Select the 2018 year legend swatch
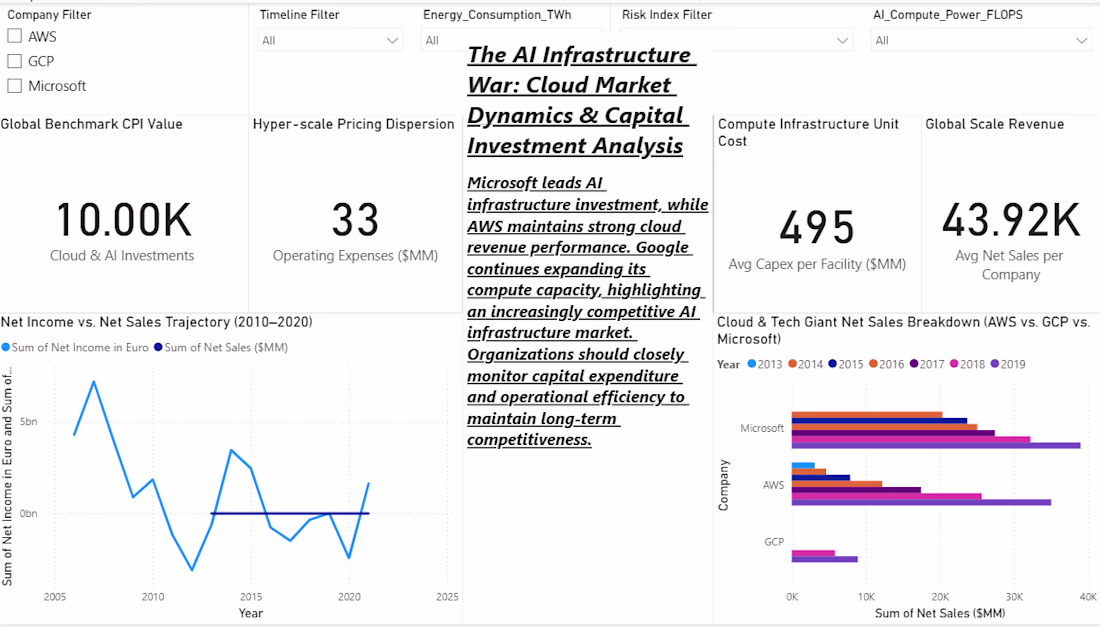Viewport: 1100px width, 627px height. point(954,364)
